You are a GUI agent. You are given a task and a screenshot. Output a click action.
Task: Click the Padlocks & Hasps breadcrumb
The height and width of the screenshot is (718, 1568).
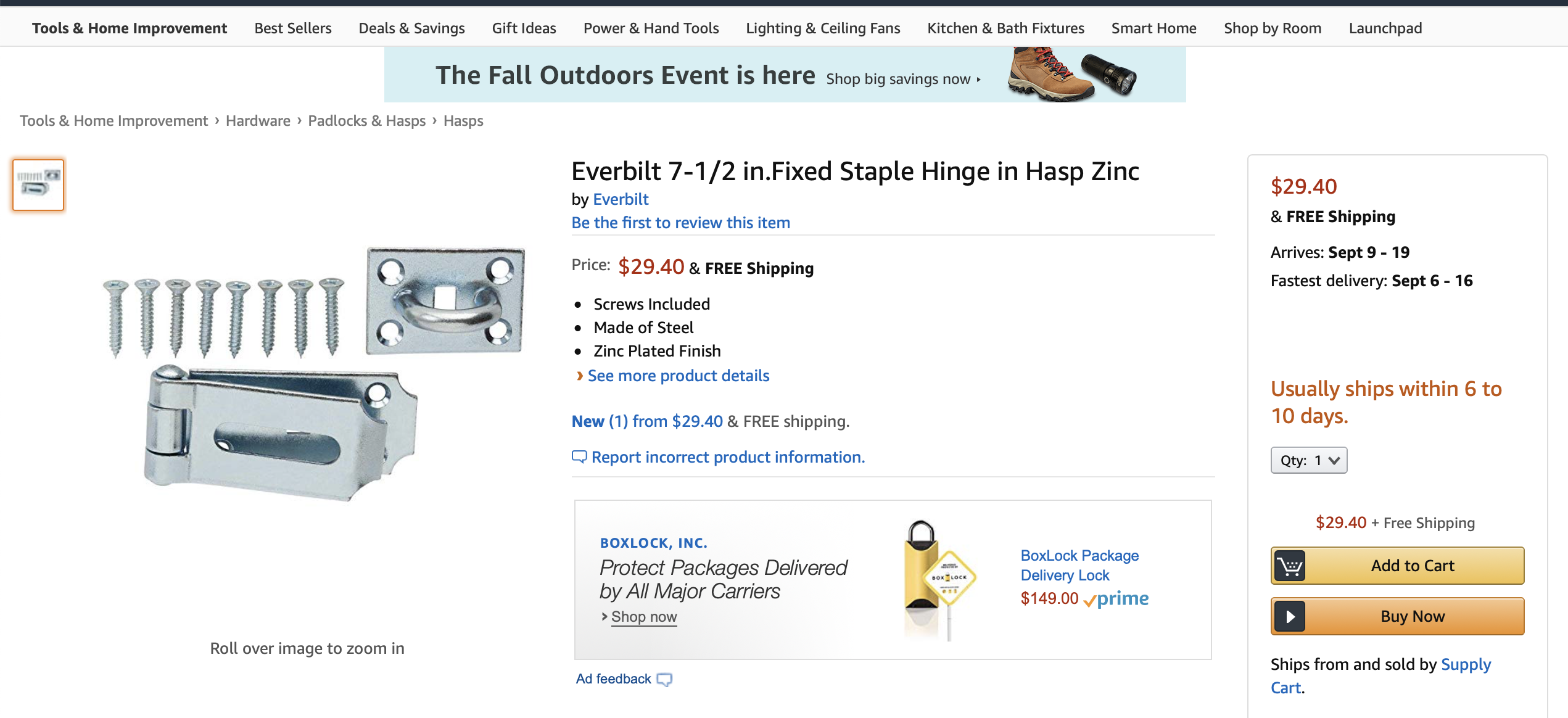tap(366, 121)
